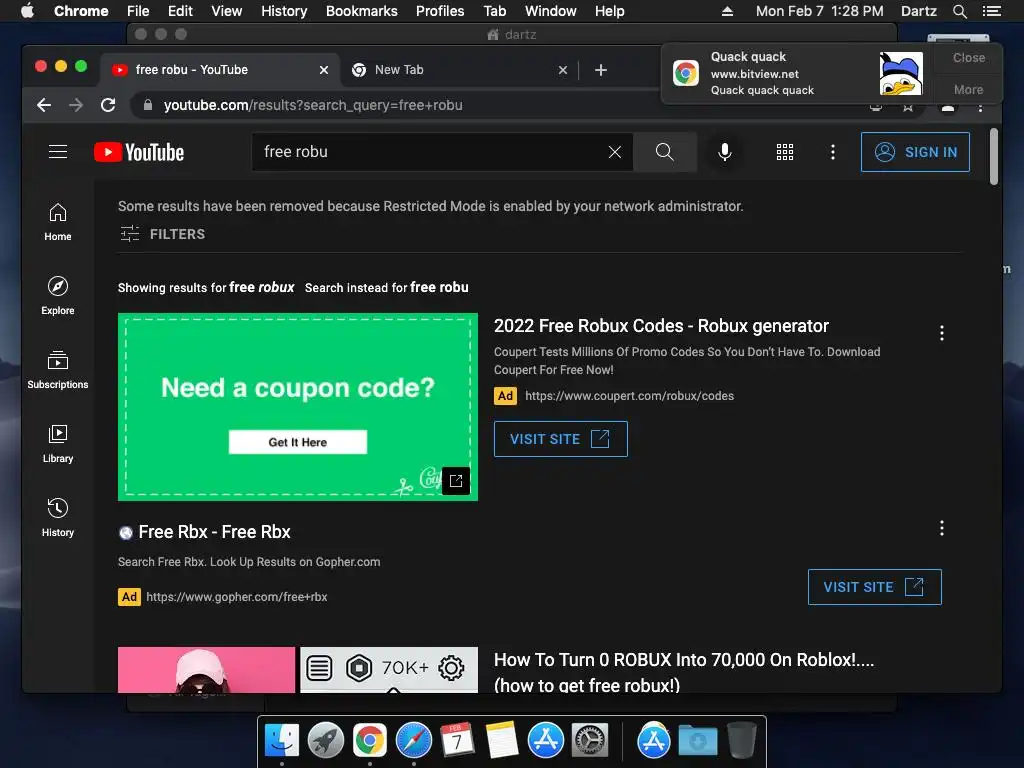Screen dimensions: 1024x768
Task: Click VISIT SITE for the coupert.com ad
Action: point(560,439)
